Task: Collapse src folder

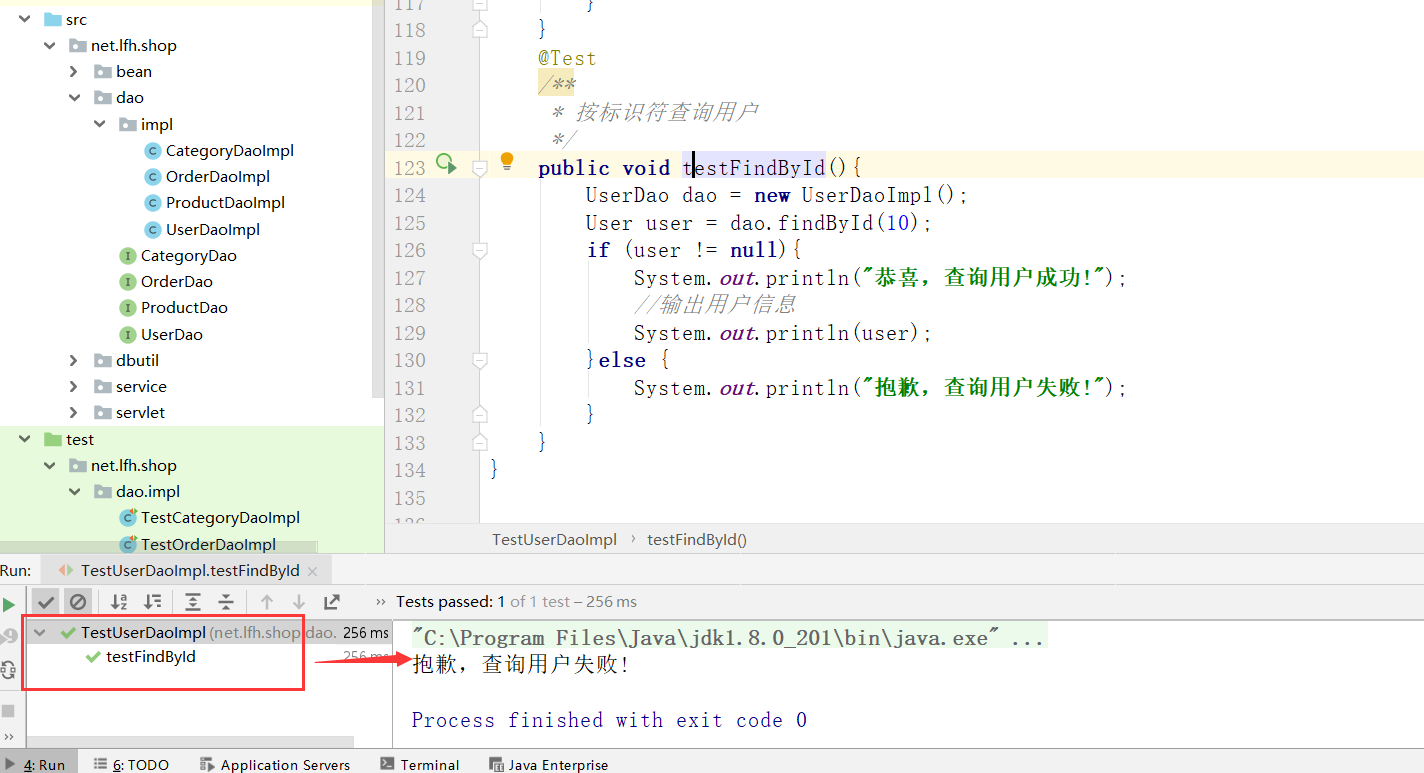Action: click(24, 19)
